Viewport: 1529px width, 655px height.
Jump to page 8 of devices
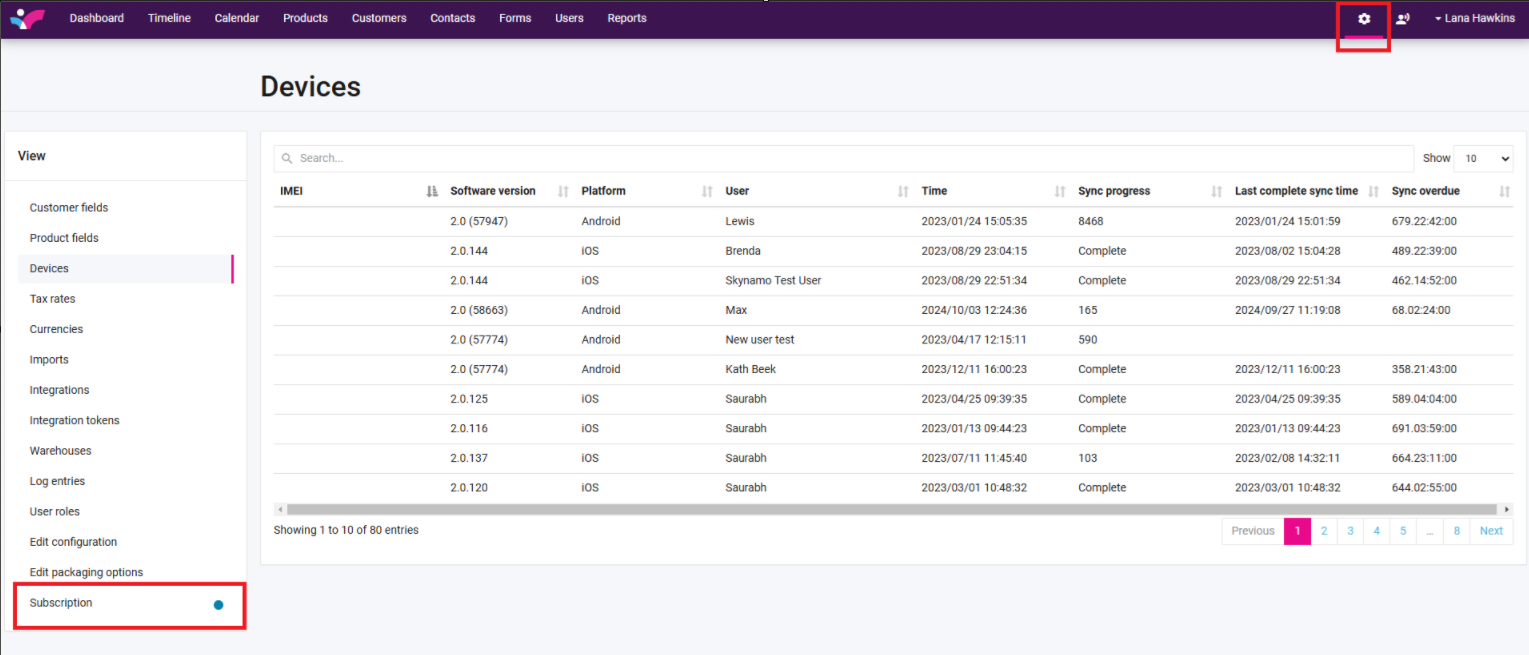tap(1457, 531)
